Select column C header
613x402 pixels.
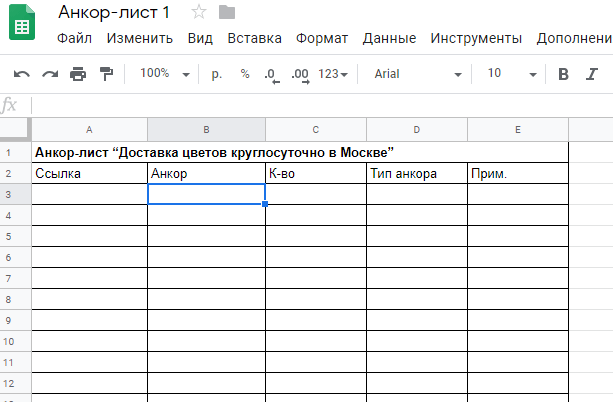click(316, 130)
